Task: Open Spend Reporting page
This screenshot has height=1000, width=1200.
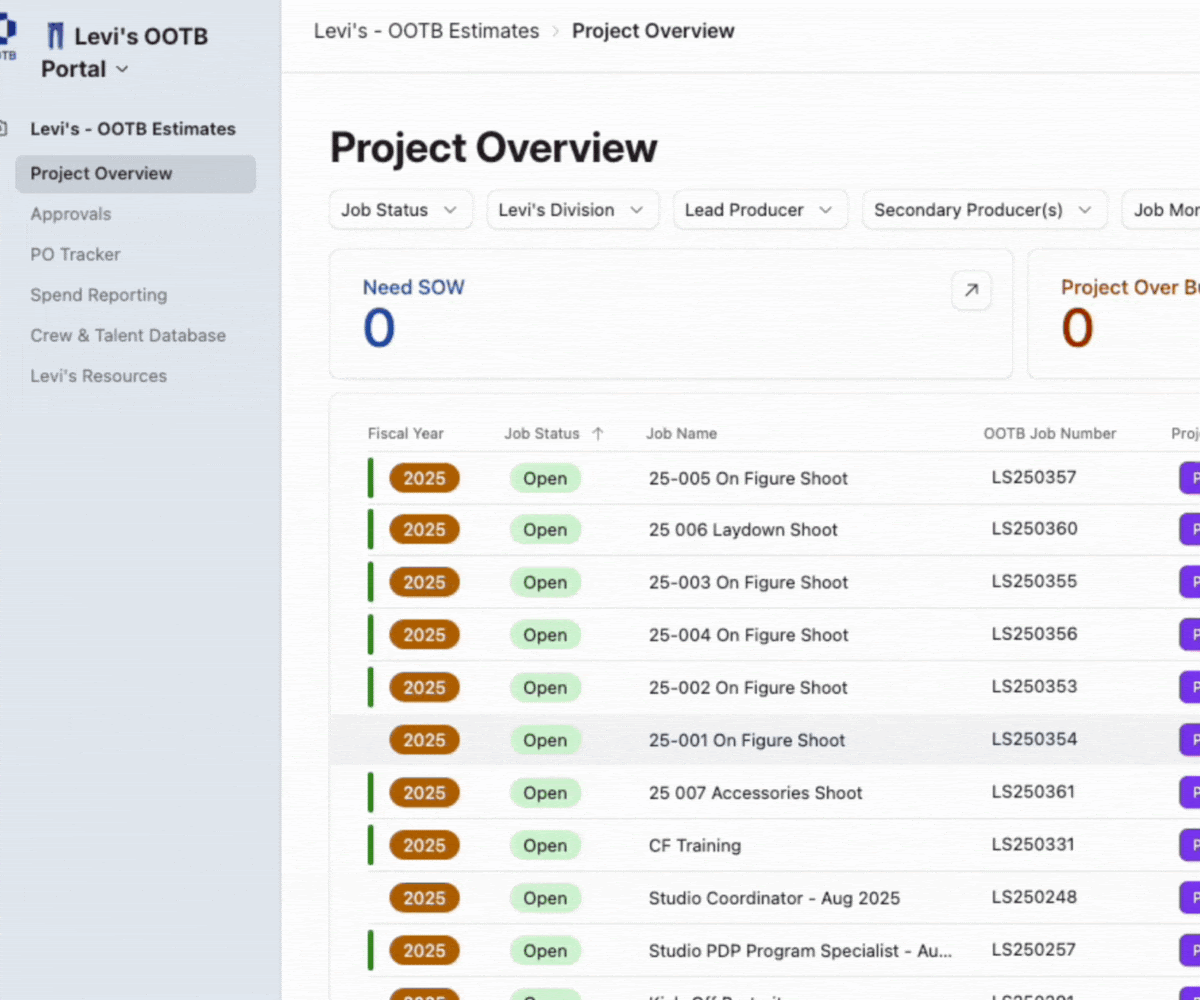Action: [98, 295]
